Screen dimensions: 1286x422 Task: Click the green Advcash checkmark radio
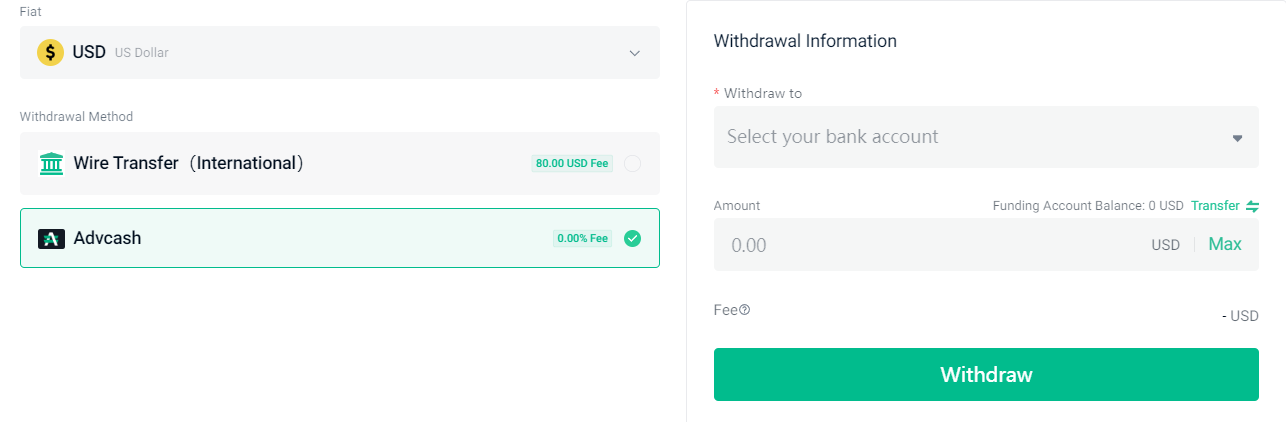(x=632, y=238)
